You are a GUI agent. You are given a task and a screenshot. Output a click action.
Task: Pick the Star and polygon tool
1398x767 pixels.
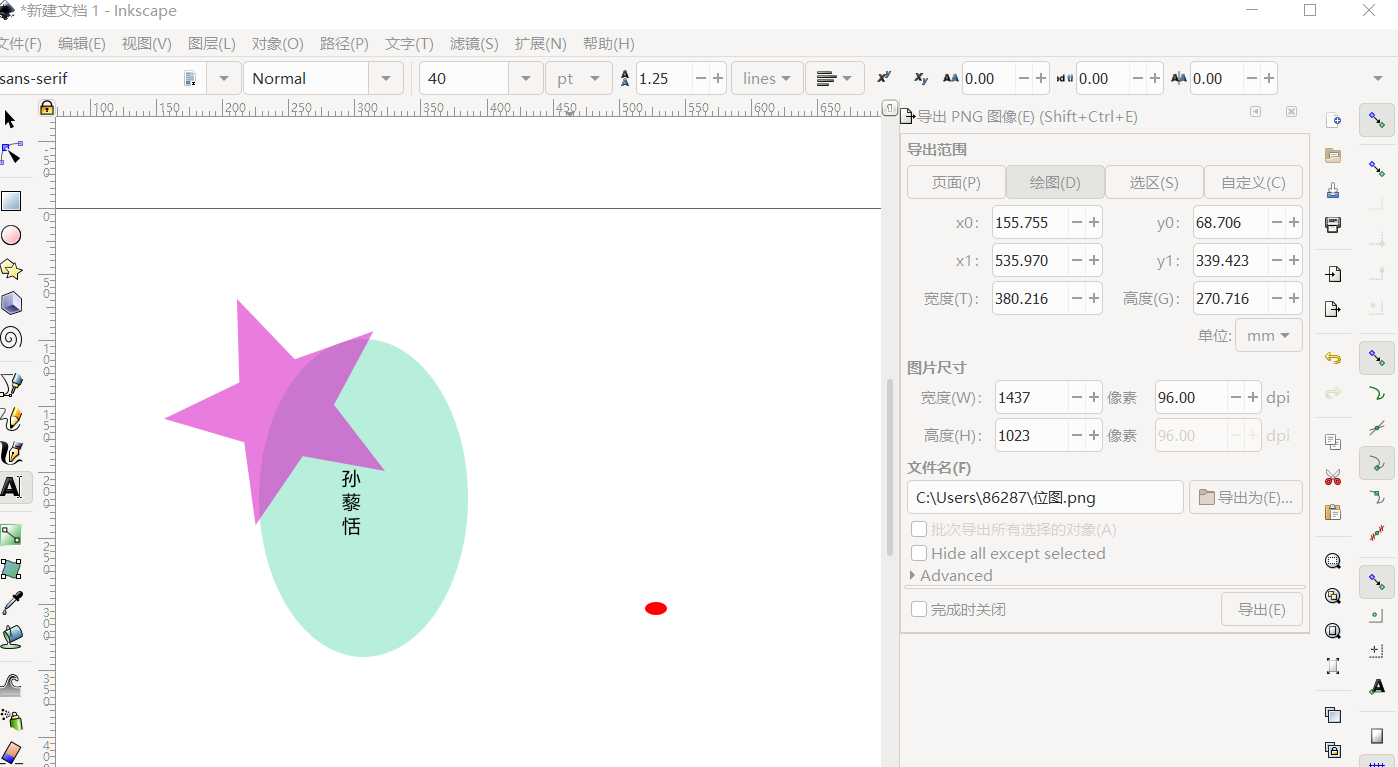pyautogui.click(x=11, y=269)
